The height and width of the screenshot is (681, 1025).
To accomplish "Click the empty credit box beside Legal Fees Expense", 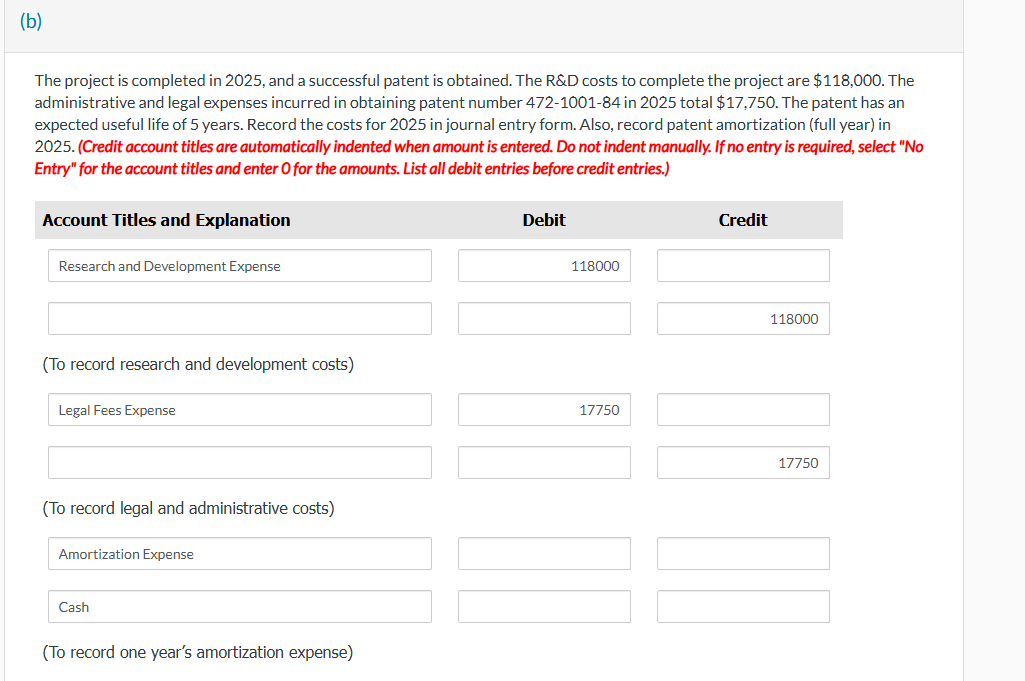I will (742, 409).
